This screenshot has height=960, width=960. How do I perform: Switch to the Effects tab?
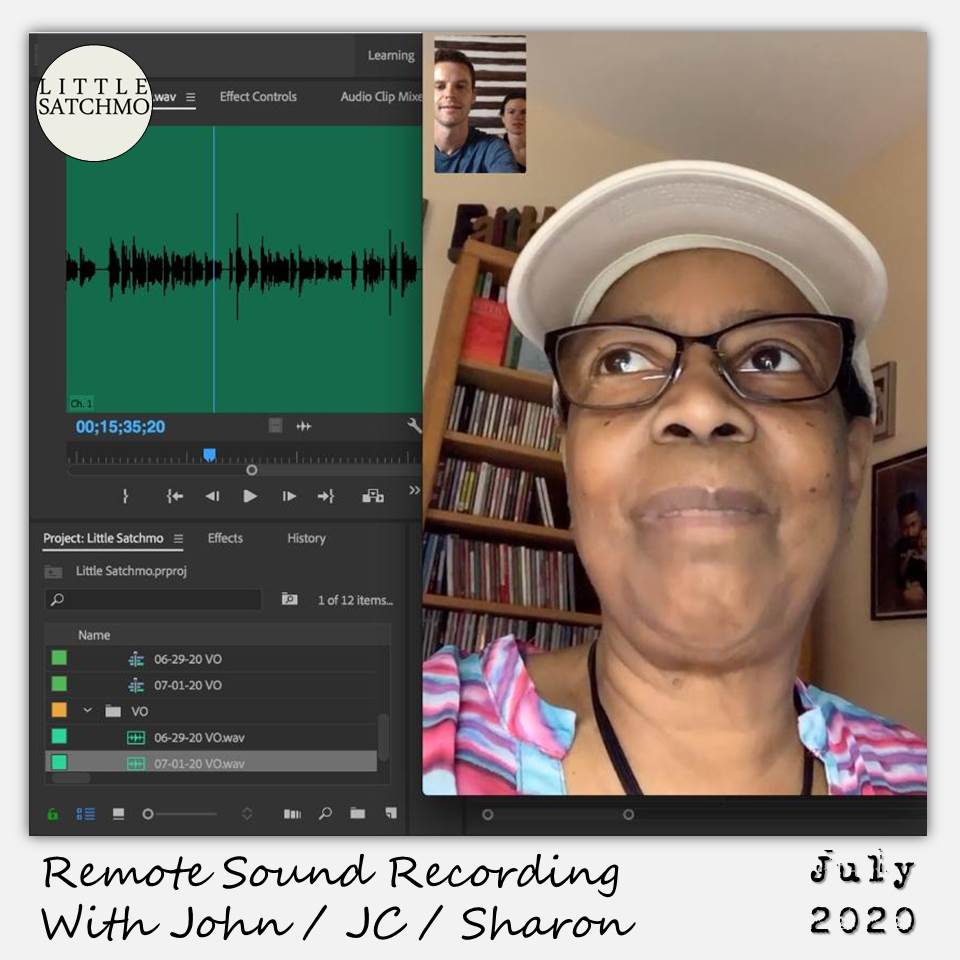[225, 538]
